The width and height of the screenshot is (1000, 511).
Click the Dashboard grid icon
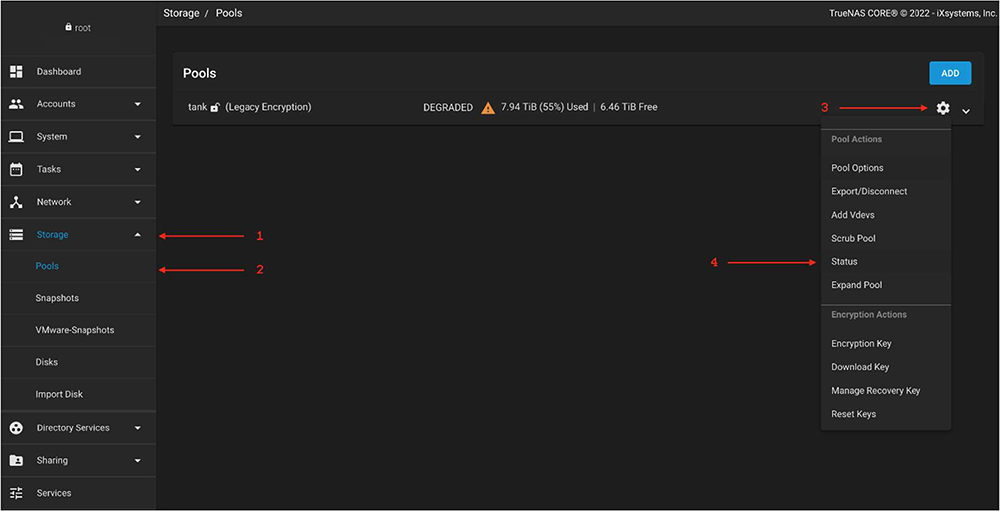pyautogui.click(x=16, y=72)
